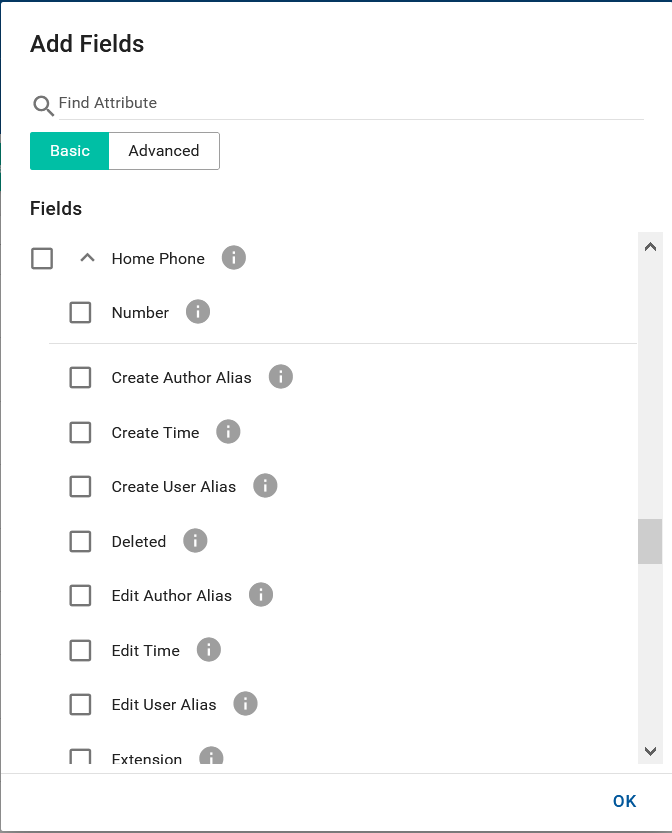Enable the Deleted field checkbox
Viewport: 672px width, 833px height.
[80, 541]
